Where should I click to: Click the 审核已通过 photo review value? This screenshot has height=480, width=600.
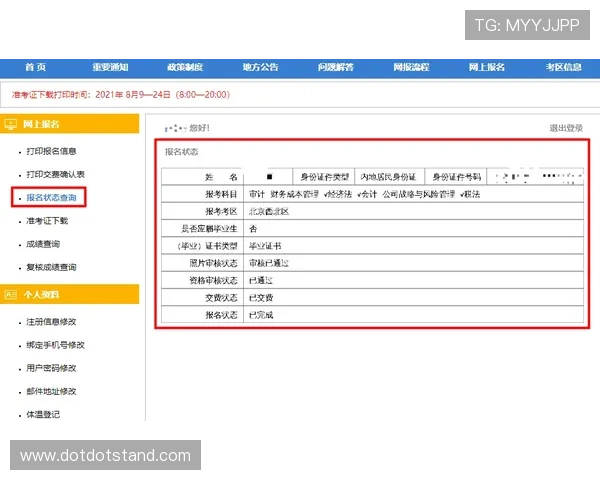[x=269, y=263]
